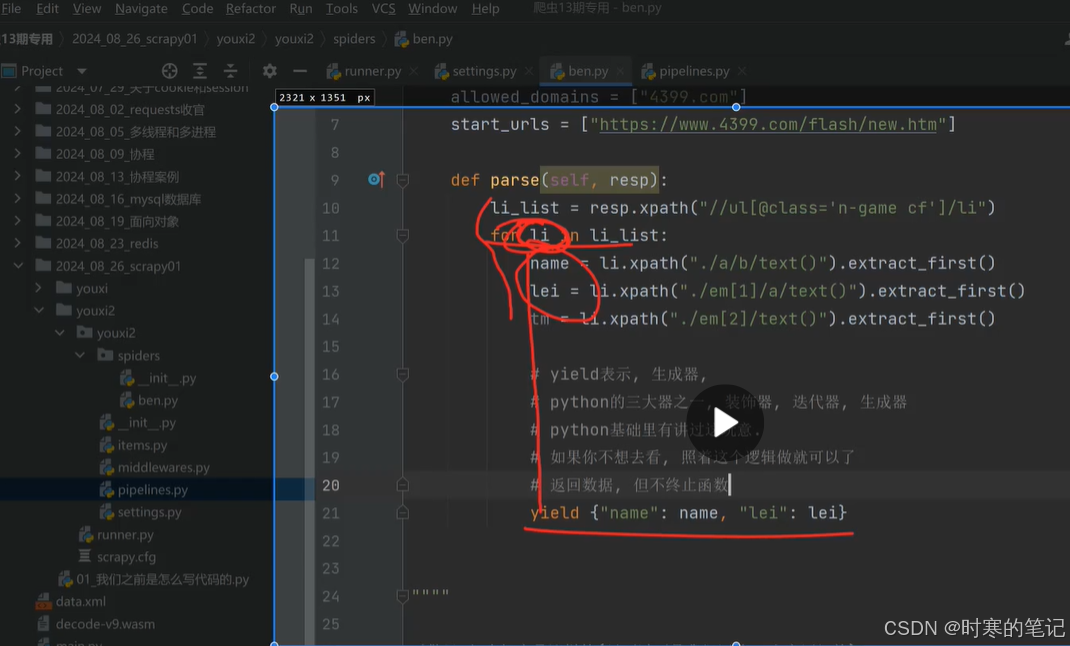Click the Expand All icon in Project toolbar

[x=199, y=70]
